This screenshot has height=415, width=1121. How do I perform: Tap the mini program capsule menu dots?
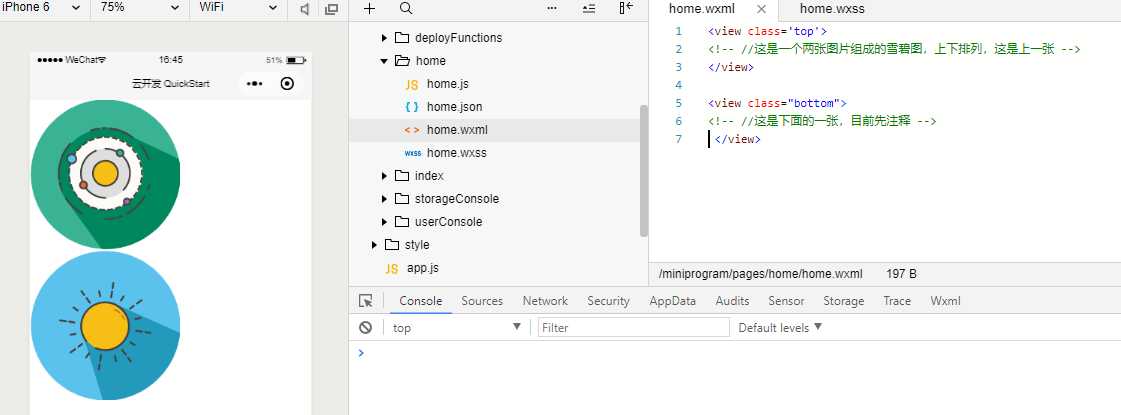click(x=254, y=83)
